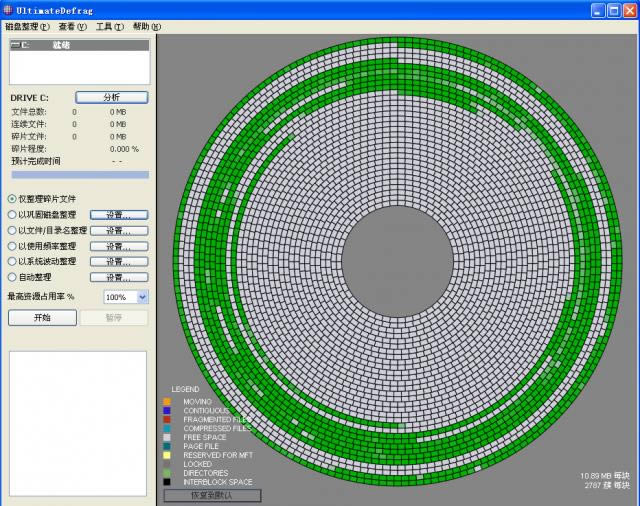640x506 pixels.
Task: Open 设置 for 以系统波动整理
Action: (x=119, y=262)
